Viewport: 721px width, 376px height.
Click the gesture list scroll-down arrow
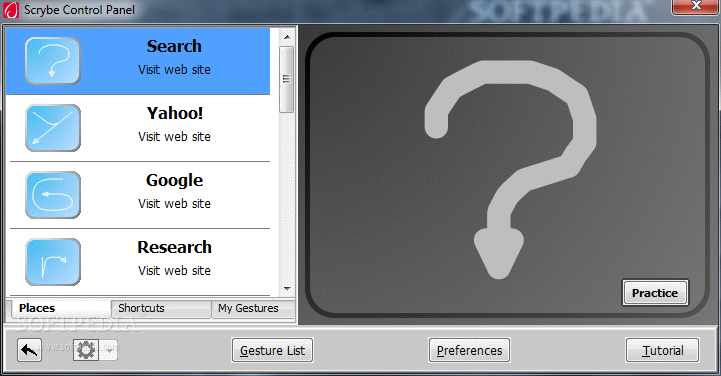pos(287,289)
